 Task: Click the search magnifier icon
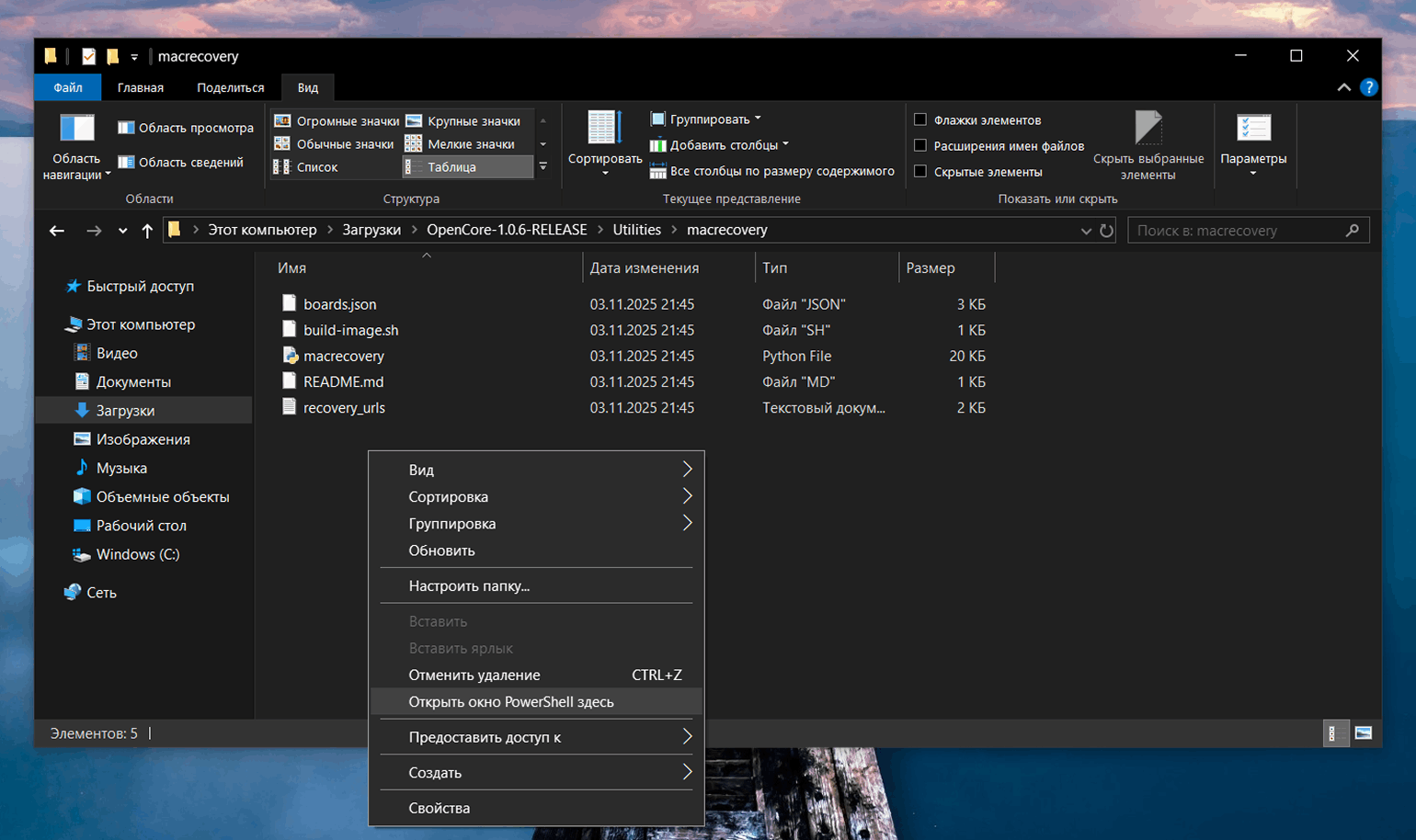click(x=1352, y=231)
